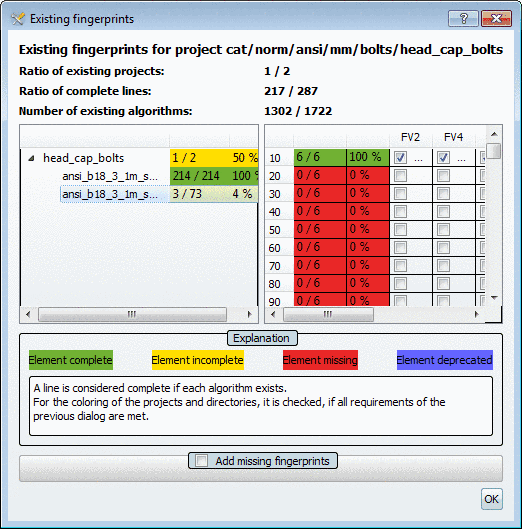Click the explanation text box

(261, 406)
